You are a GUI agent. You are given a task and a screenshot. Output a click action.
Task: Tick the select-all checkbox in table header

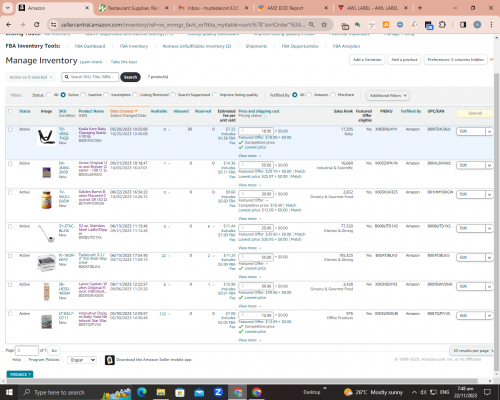coord(10,111)
